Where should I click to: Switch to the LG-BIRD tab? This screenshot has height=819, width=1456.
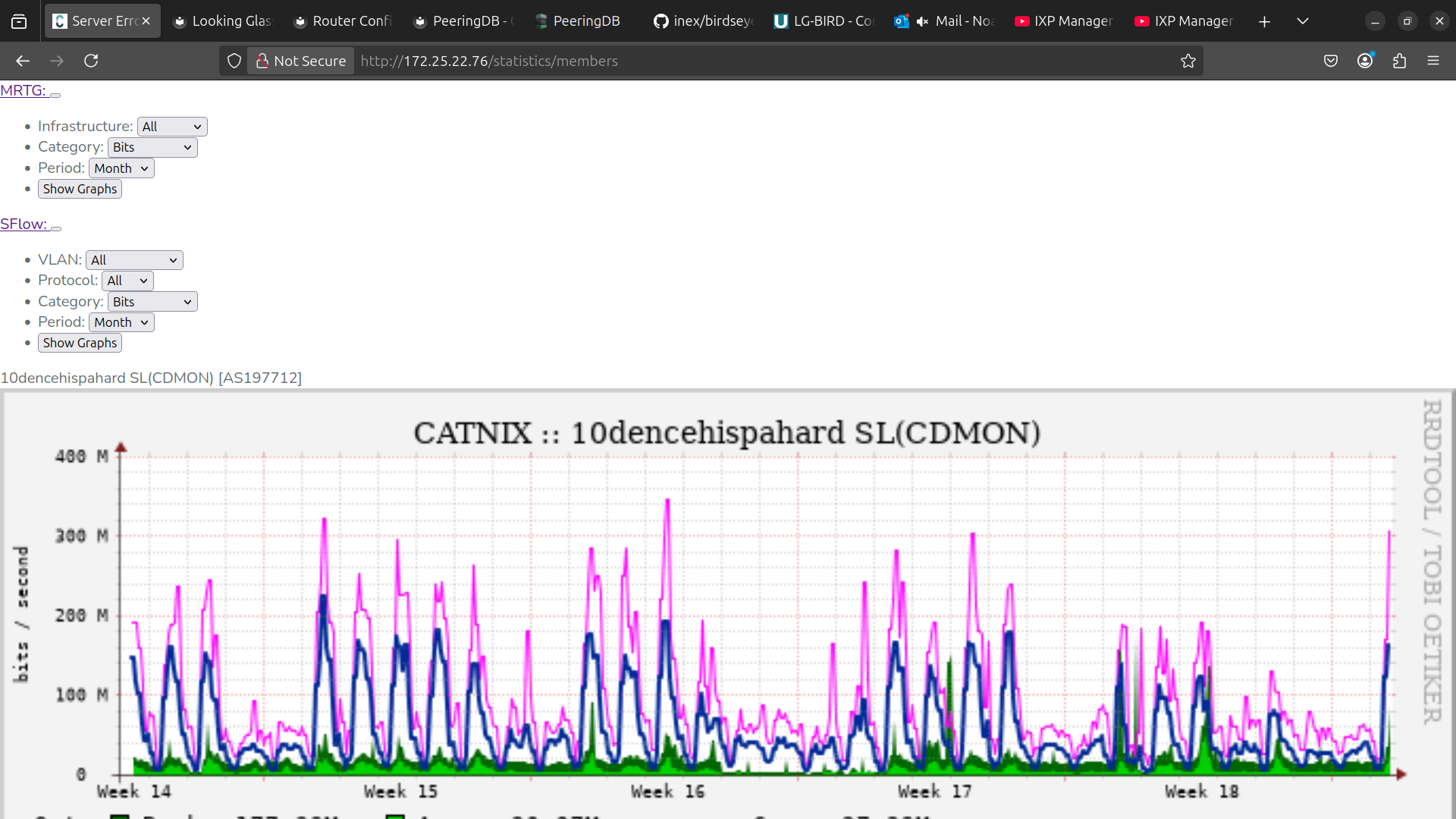click(824, 21)
